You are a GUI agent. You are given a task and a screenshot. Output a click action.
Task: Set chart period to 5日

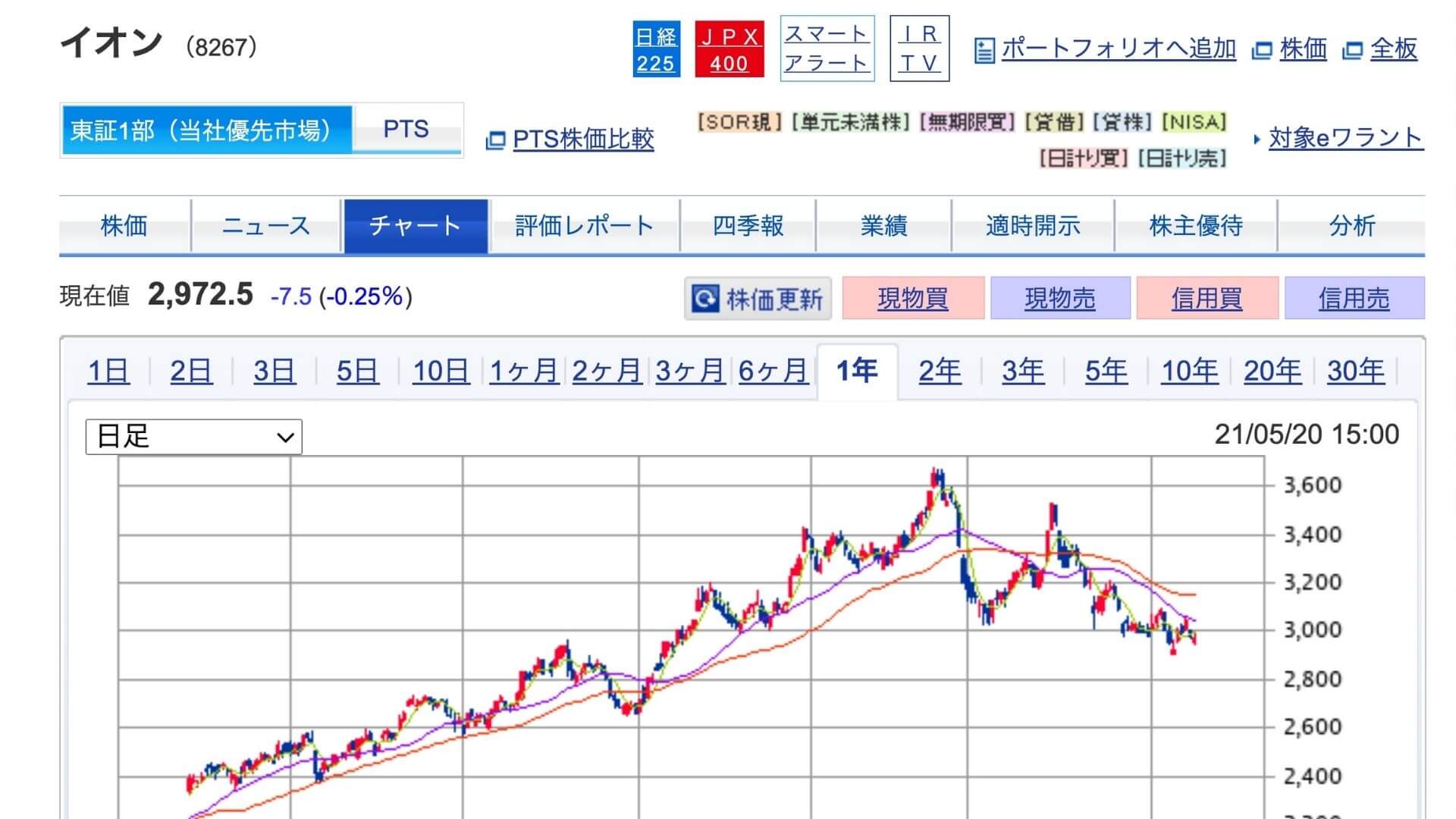click(357, 371)
